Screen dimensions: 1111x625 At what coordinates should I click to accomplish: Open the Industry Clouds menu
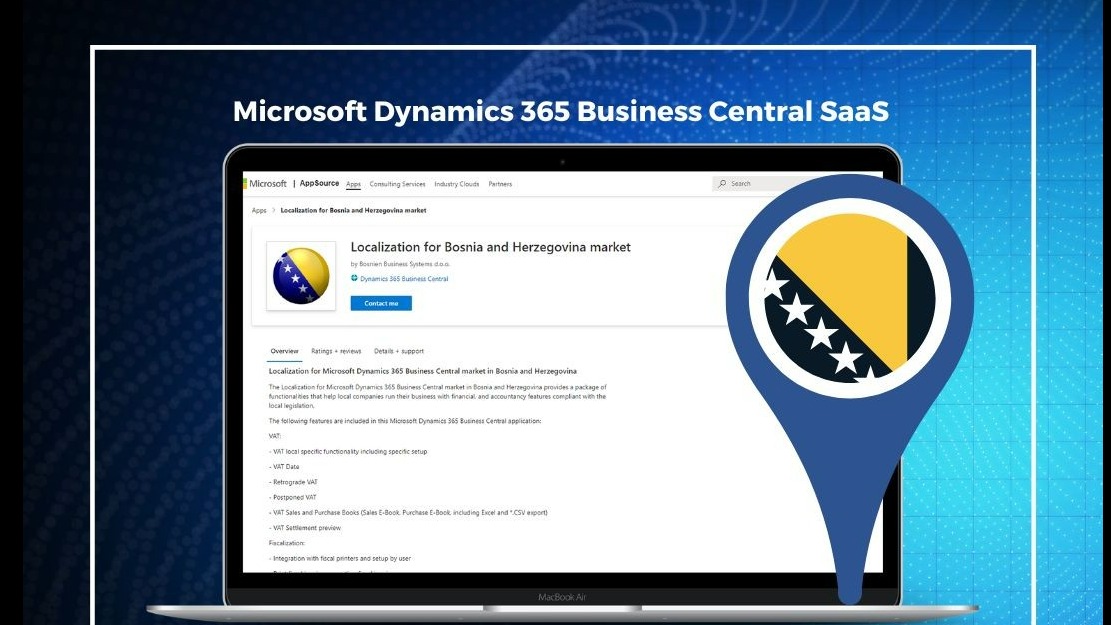(x=456, y=184)
